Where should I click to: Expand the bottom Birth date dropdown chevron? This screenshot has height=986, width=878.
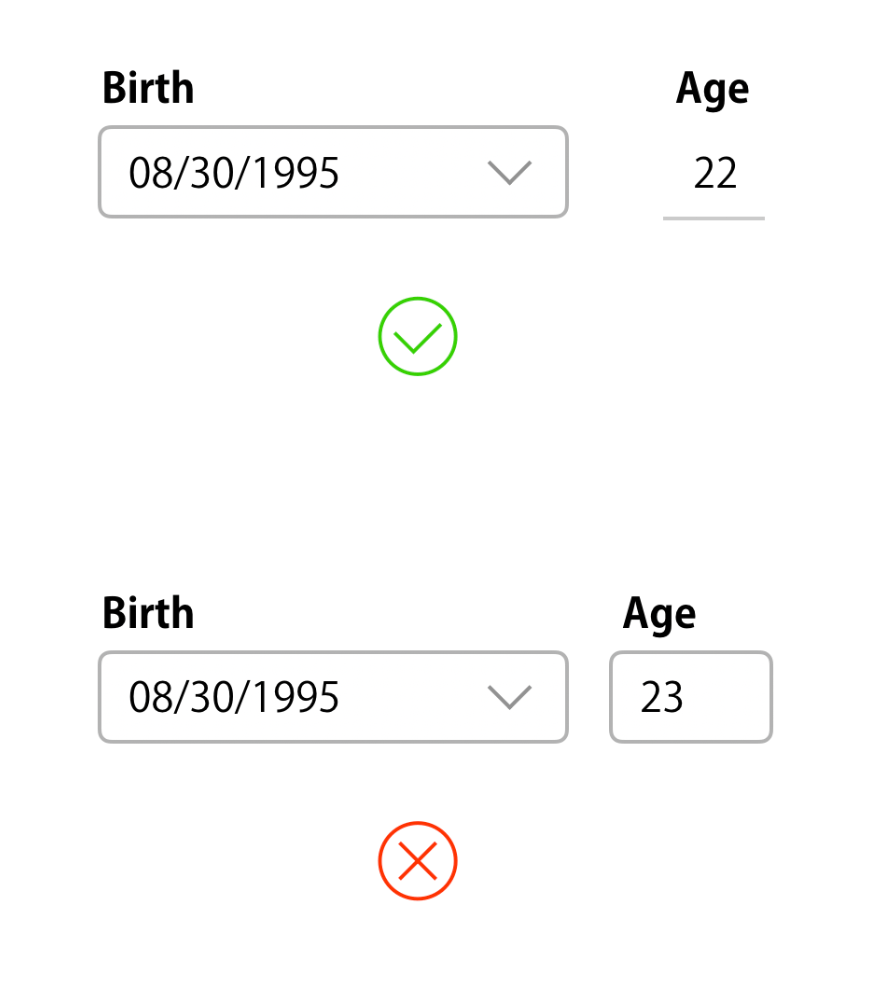tap(509, 697)
